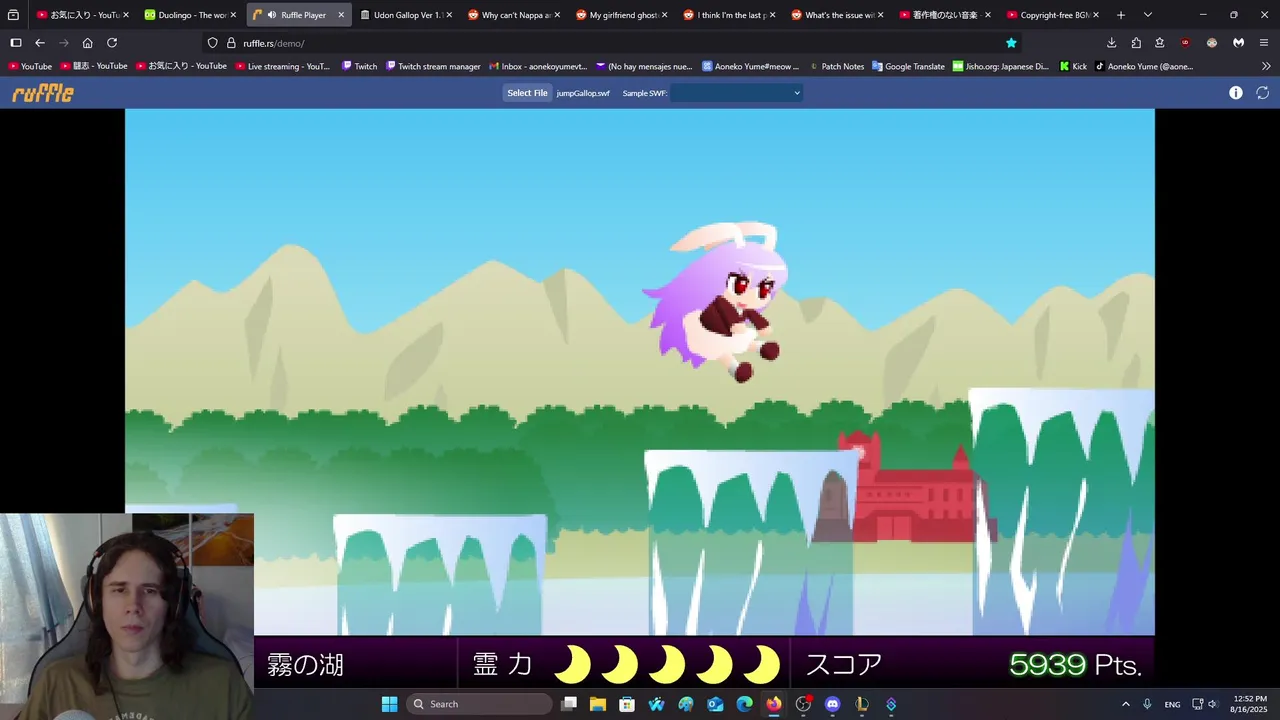Click the red uBlock extension icon
1280x720 pixels.
1186,43
